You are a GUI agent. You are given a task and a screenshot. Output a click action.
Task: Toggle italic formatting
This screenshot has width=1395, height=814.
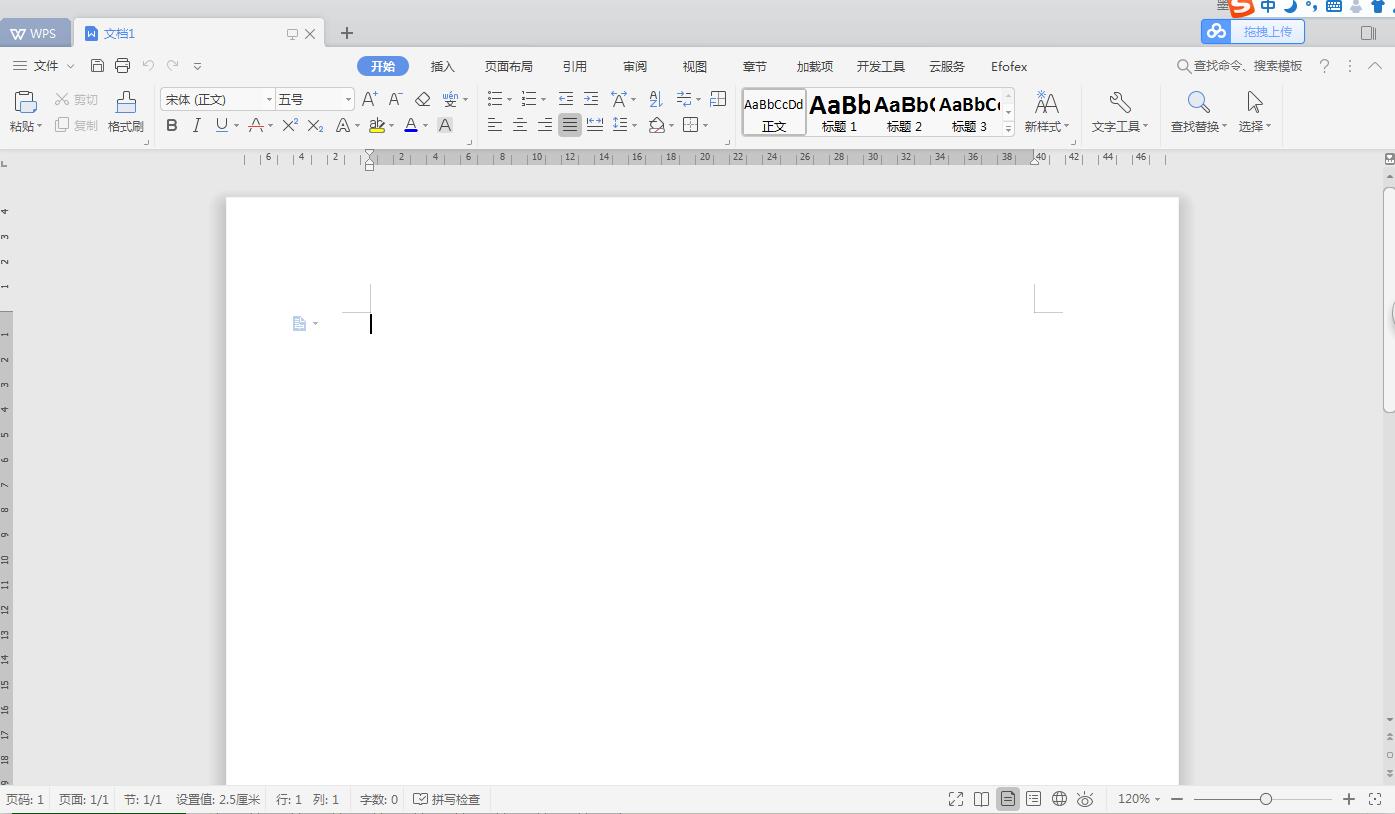(x=194, y=125)
